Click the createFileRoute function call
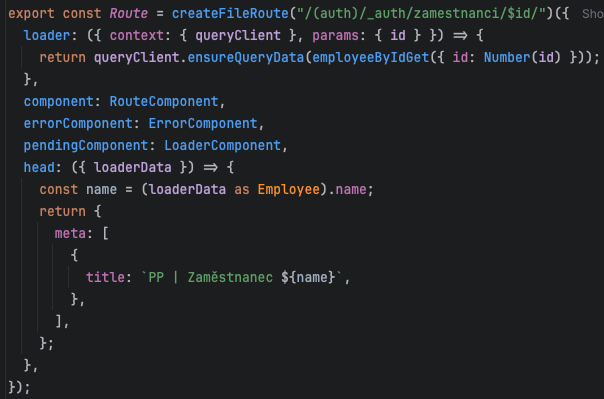This screenshot has width=604, height=399. (x=230, y=14)
